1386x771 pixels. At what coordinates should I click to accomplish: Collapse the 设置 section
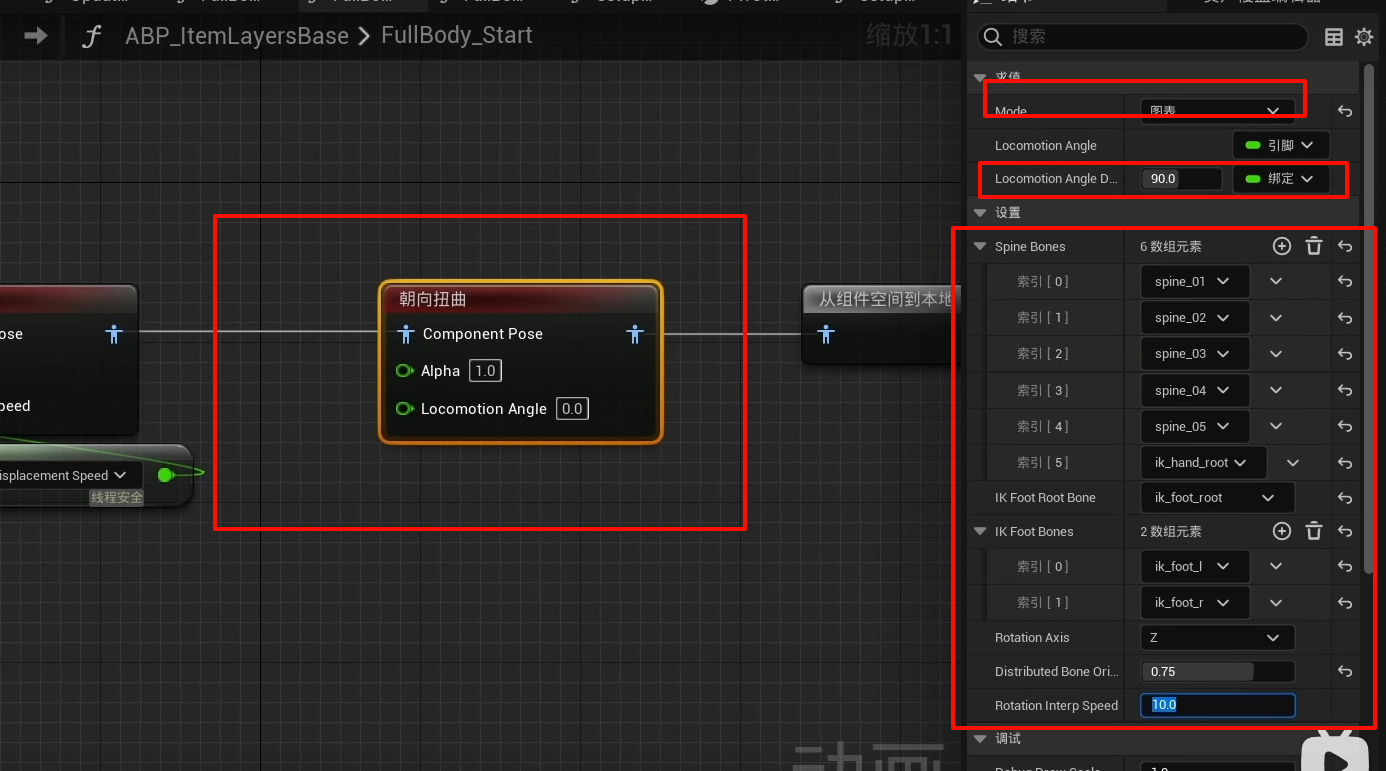[x=980, y=213]
